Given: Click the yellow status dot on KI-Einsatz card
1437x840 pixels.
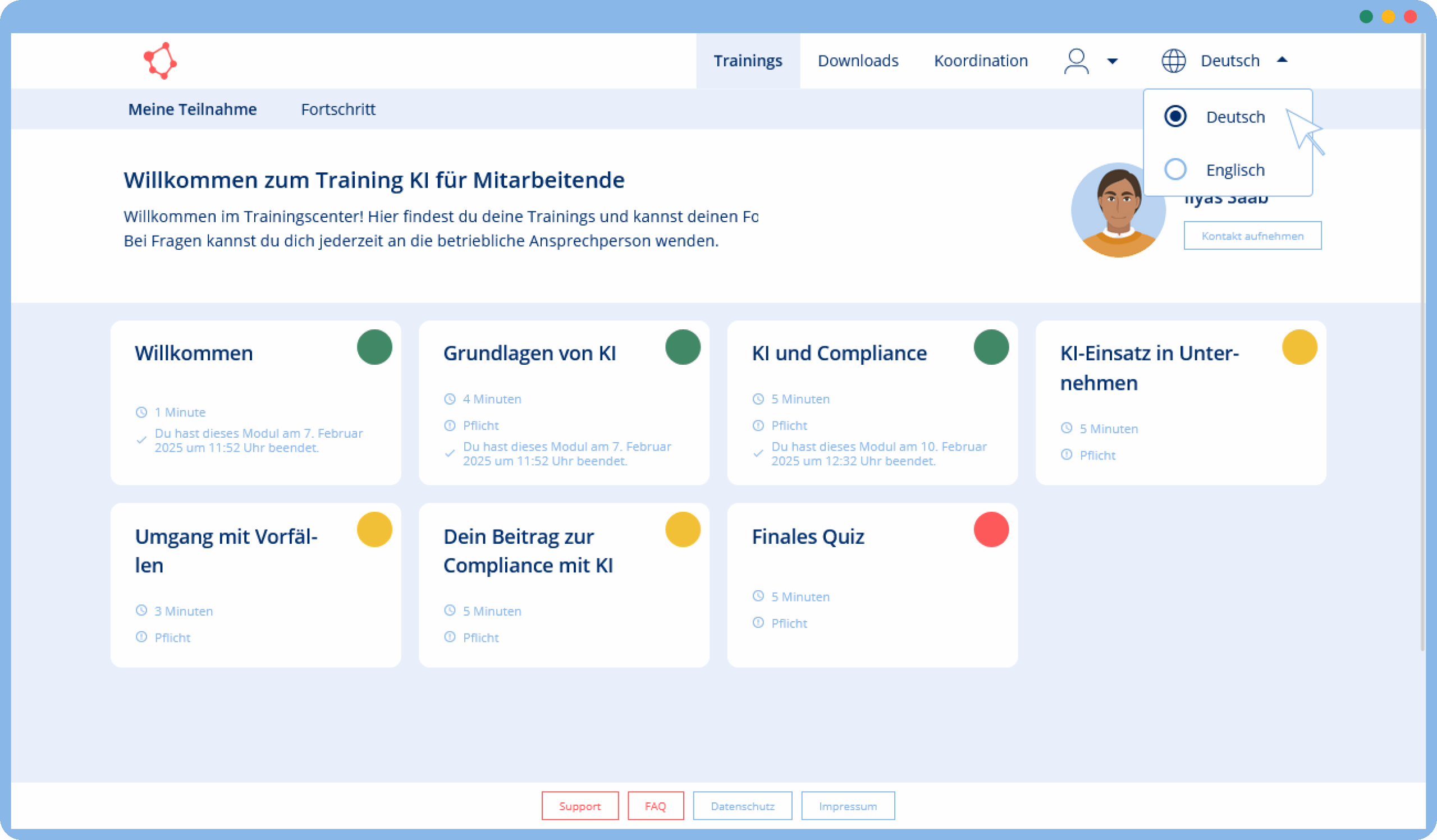Looking at the screenshot, I should pos(1299,346).
